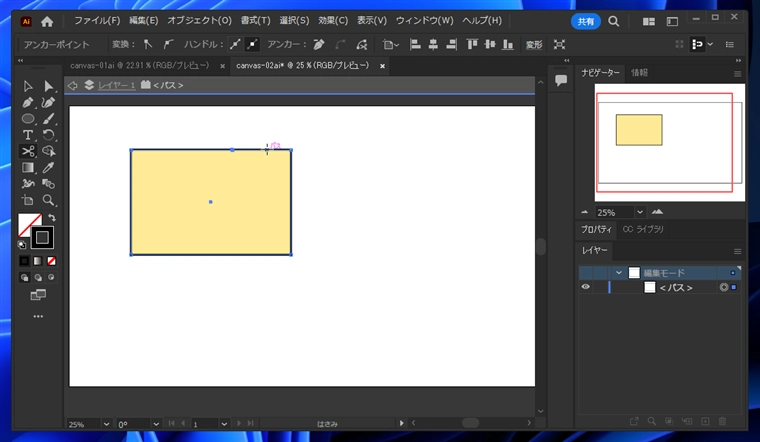Open the align-to options dropdown
Viewport: 760px width, 442px height.
391,45
